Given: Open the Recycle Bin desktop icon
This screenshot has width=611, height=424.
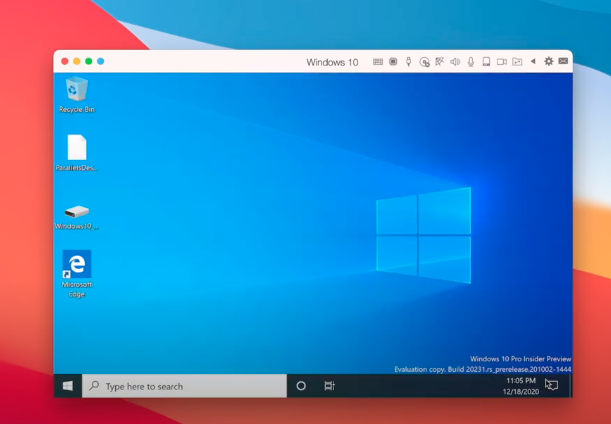Looking at the screenshot, I should point(77,95).
